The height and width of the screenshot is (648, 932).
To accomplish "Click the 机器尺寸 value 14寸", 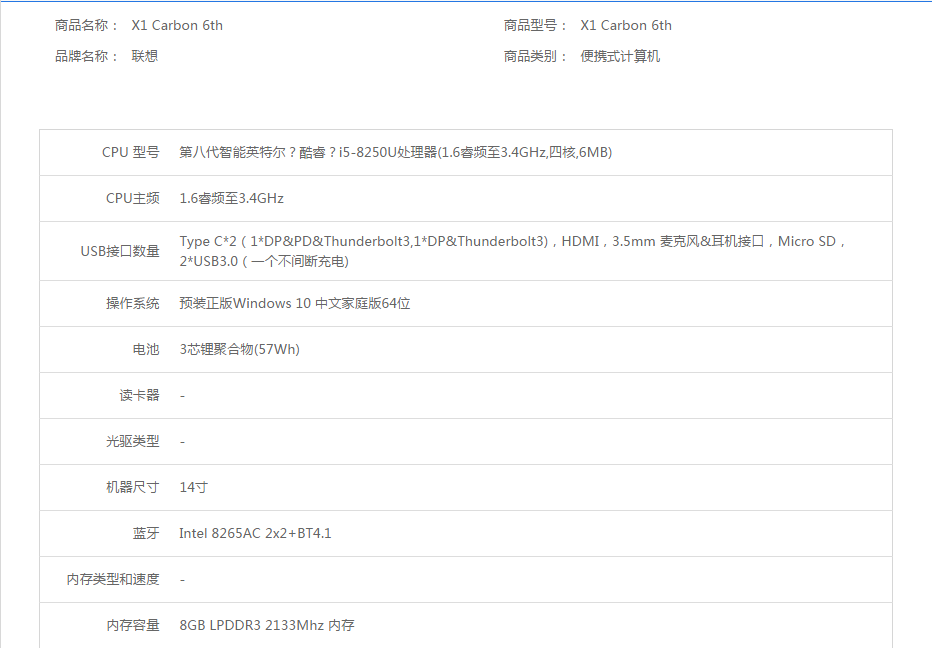I will (193, 488).
